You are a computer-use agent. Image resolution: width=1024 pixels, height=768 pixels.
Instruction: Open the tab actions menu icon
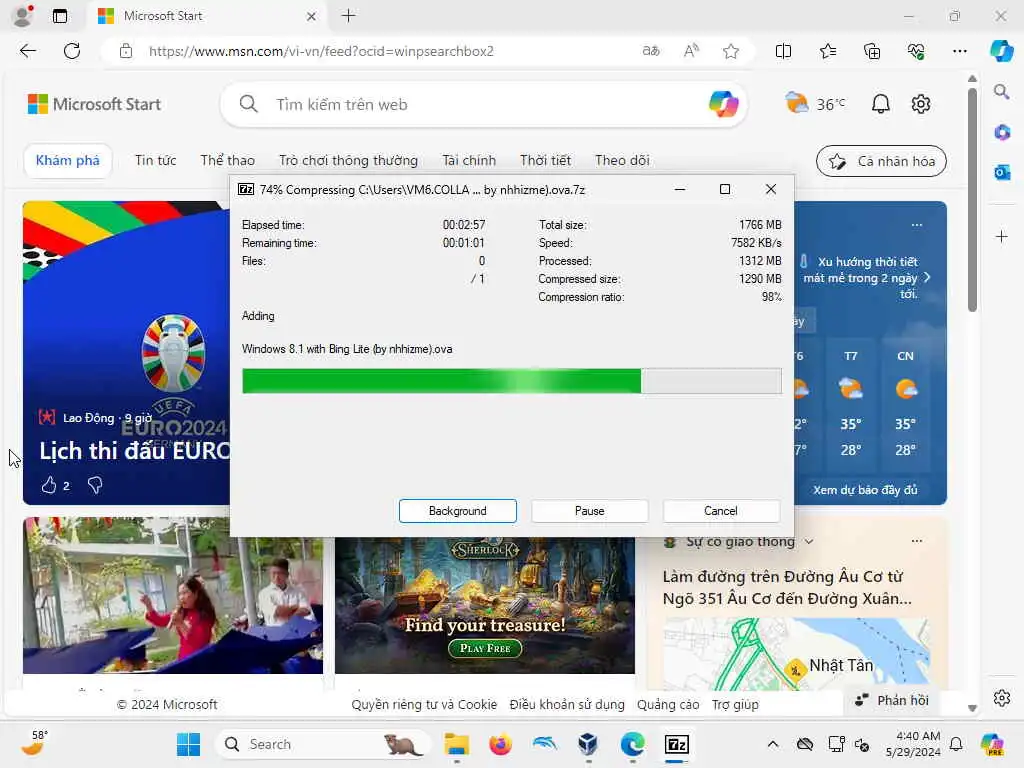click(x=60, y=16)
